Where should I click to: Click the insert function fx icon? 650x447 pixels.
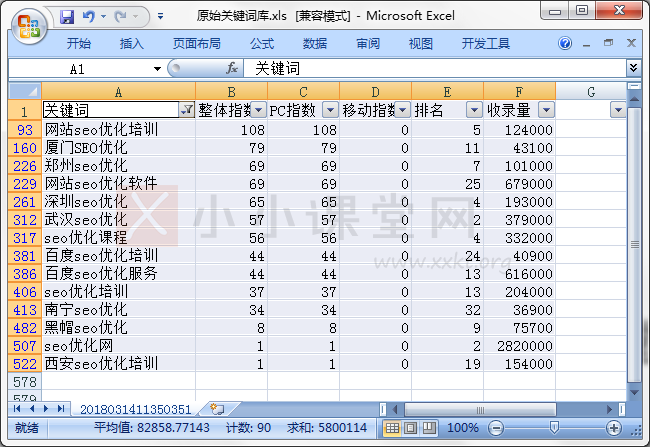click(232, 68)
